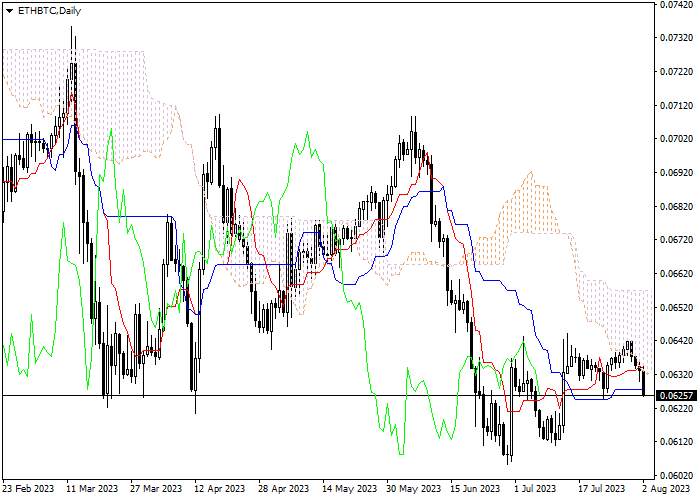Click the 0.07220 price axis label
This screenshot has width=700, height=500.
pos(677,71)
